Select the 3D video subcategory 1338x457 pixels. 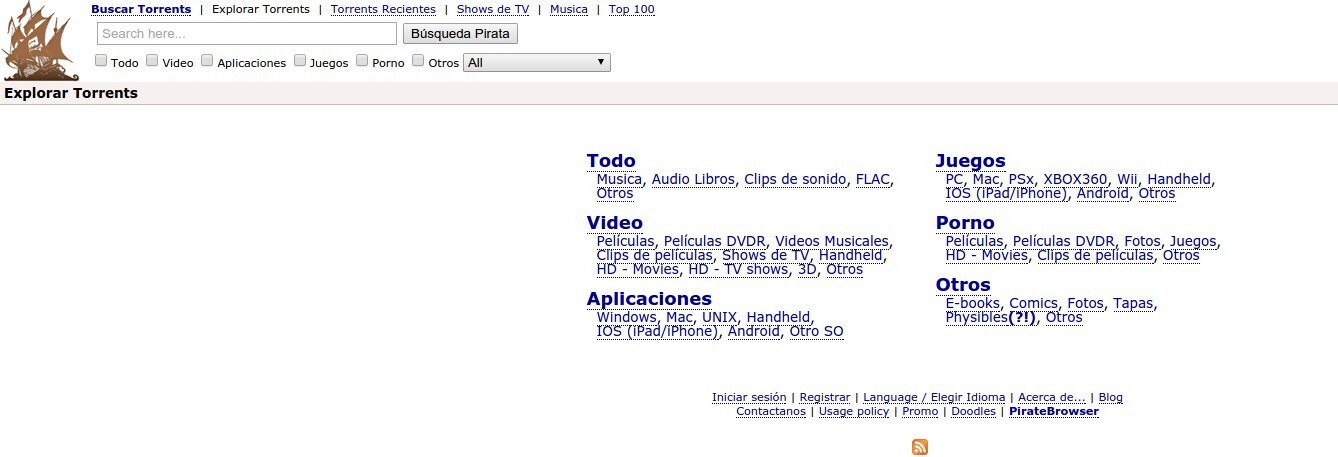807,270
